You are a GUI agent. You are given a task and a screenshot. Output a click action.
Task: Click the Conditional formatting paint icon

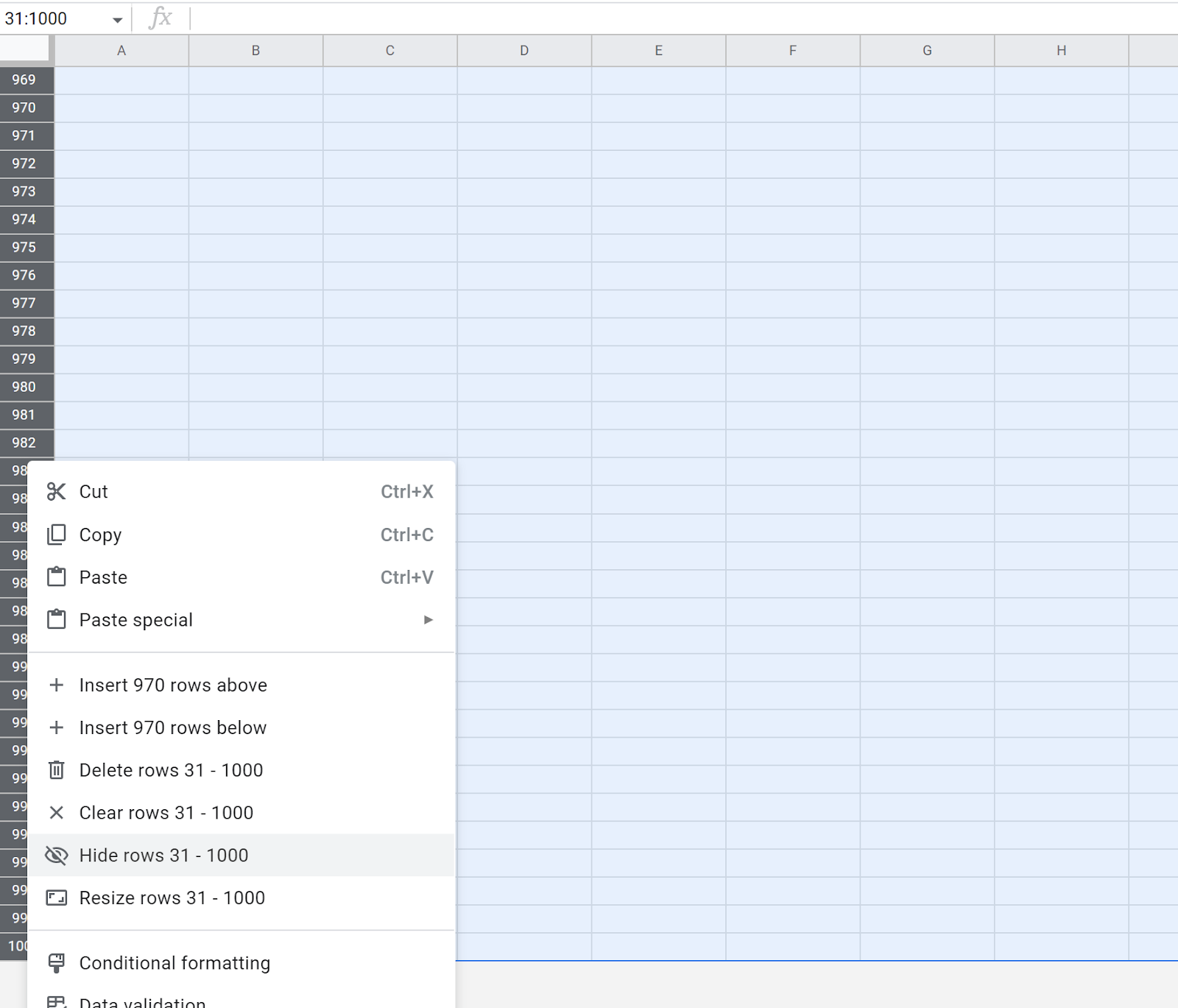tap(57, 962)
